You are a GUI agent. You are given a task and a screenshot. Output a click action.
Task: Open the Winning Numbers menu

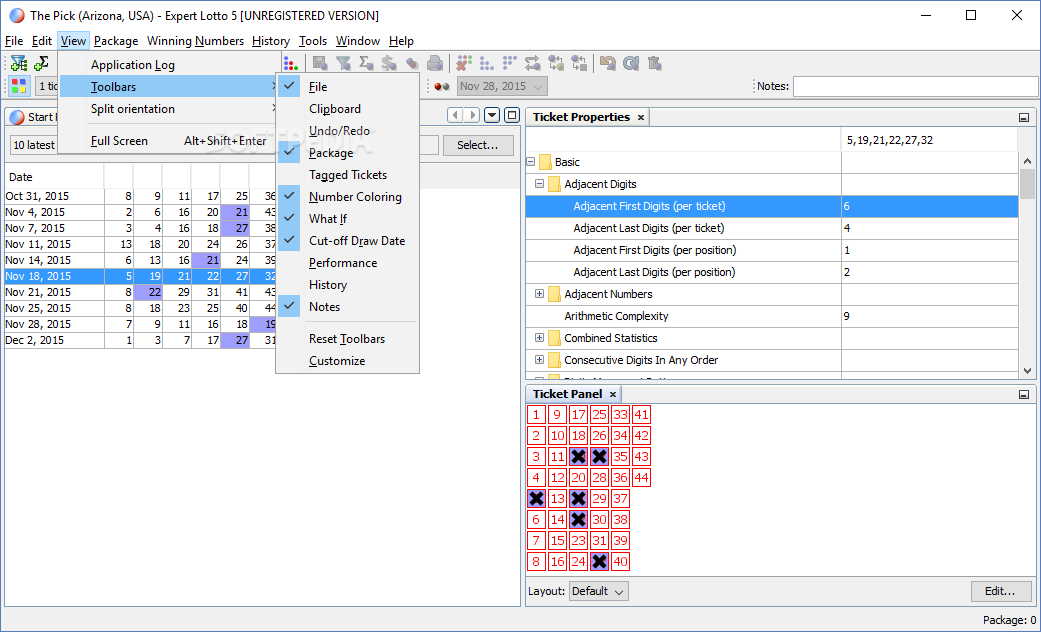tap(195, 41)
